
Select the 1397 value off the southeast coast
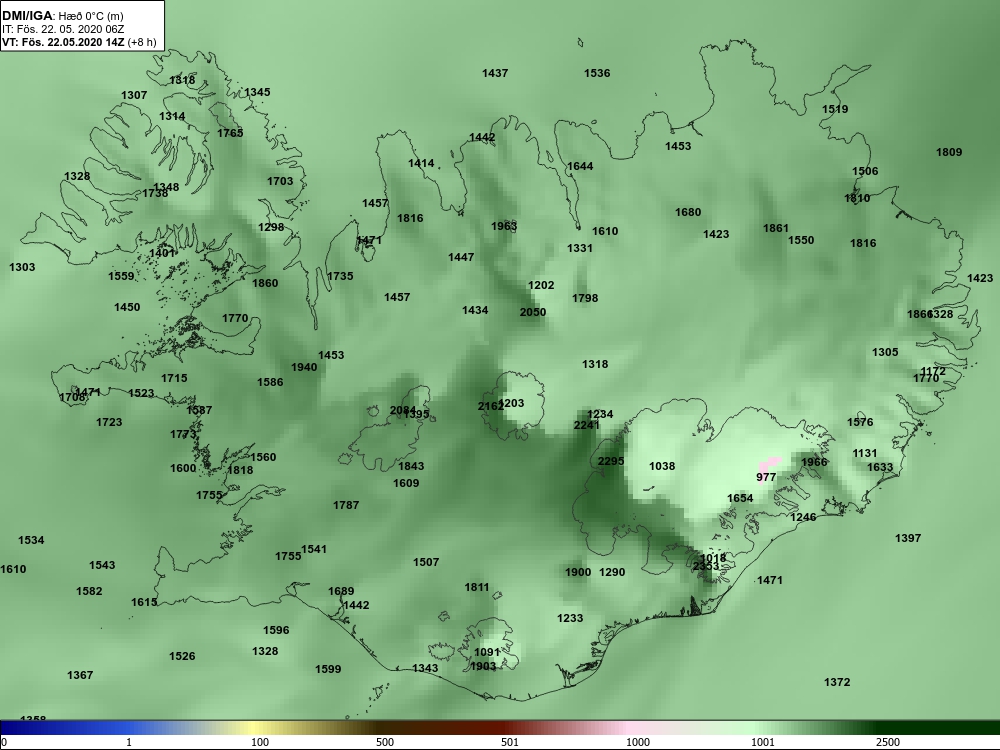coord(908,539)
